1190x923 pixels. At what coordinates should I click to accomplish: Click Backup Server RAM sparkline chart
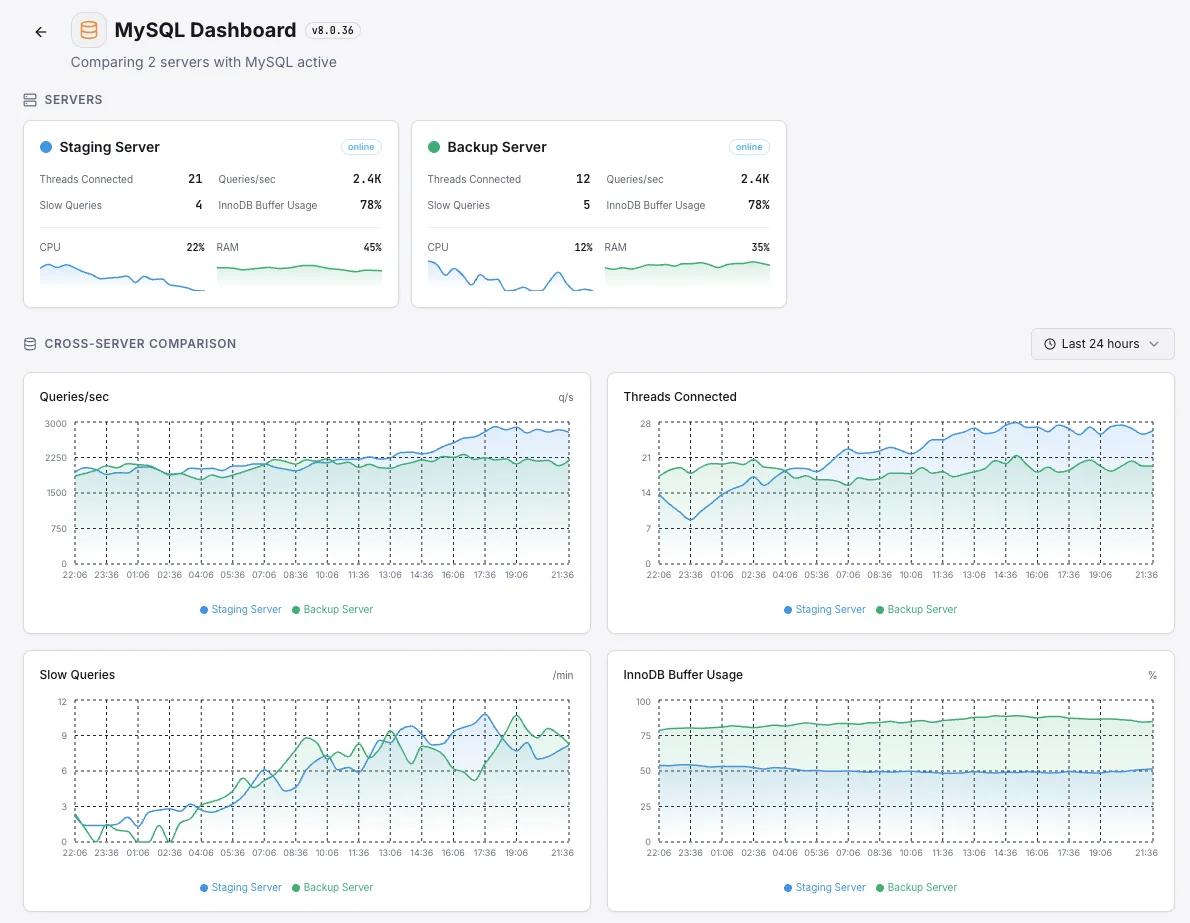[687, 276]
